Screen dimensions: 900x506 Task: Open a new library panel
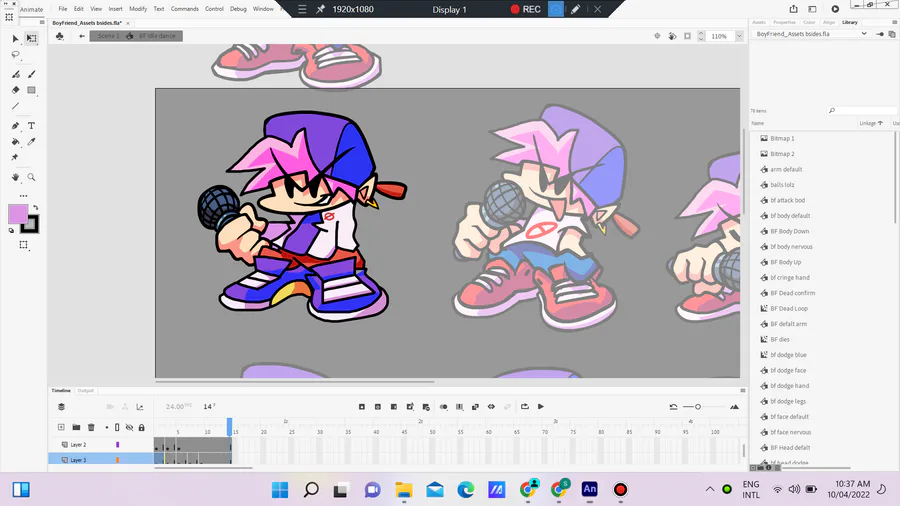[892, 34]
